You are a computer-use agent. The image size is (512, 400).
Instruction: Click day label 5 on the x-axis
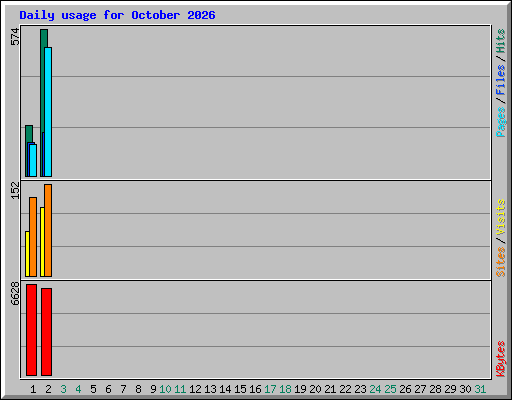pyautogui.click(x=93, y=389)
